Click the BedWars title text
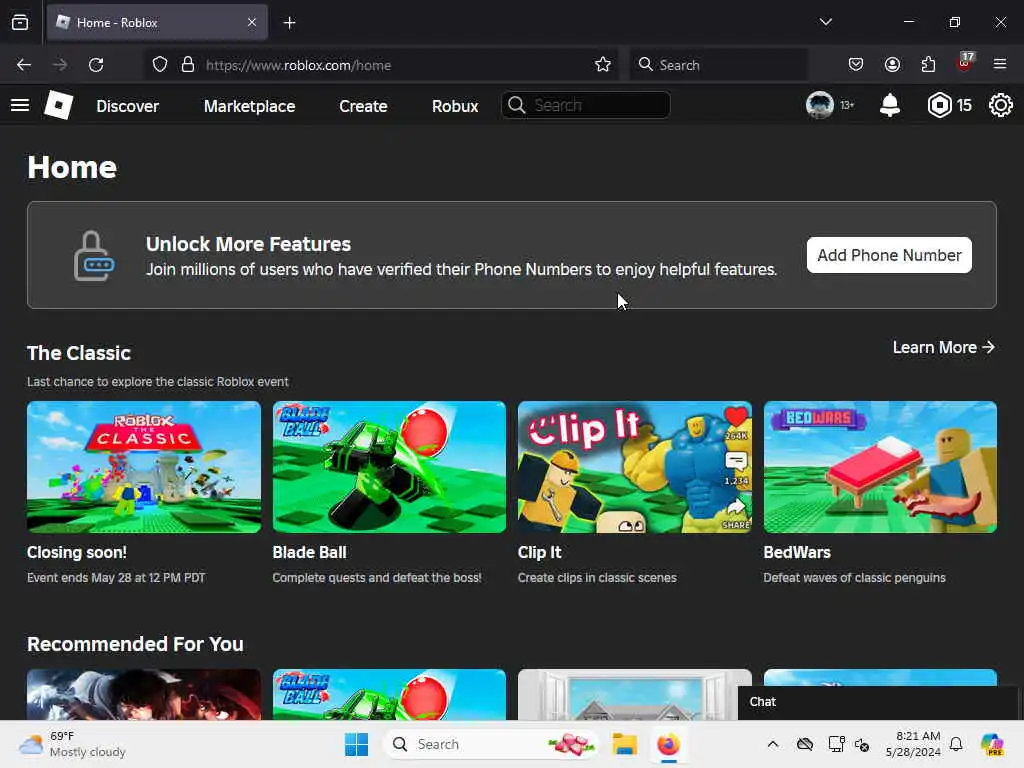The height and width of the screenshot is (768, 1024). pyautogui.click(x=797, y=552)
